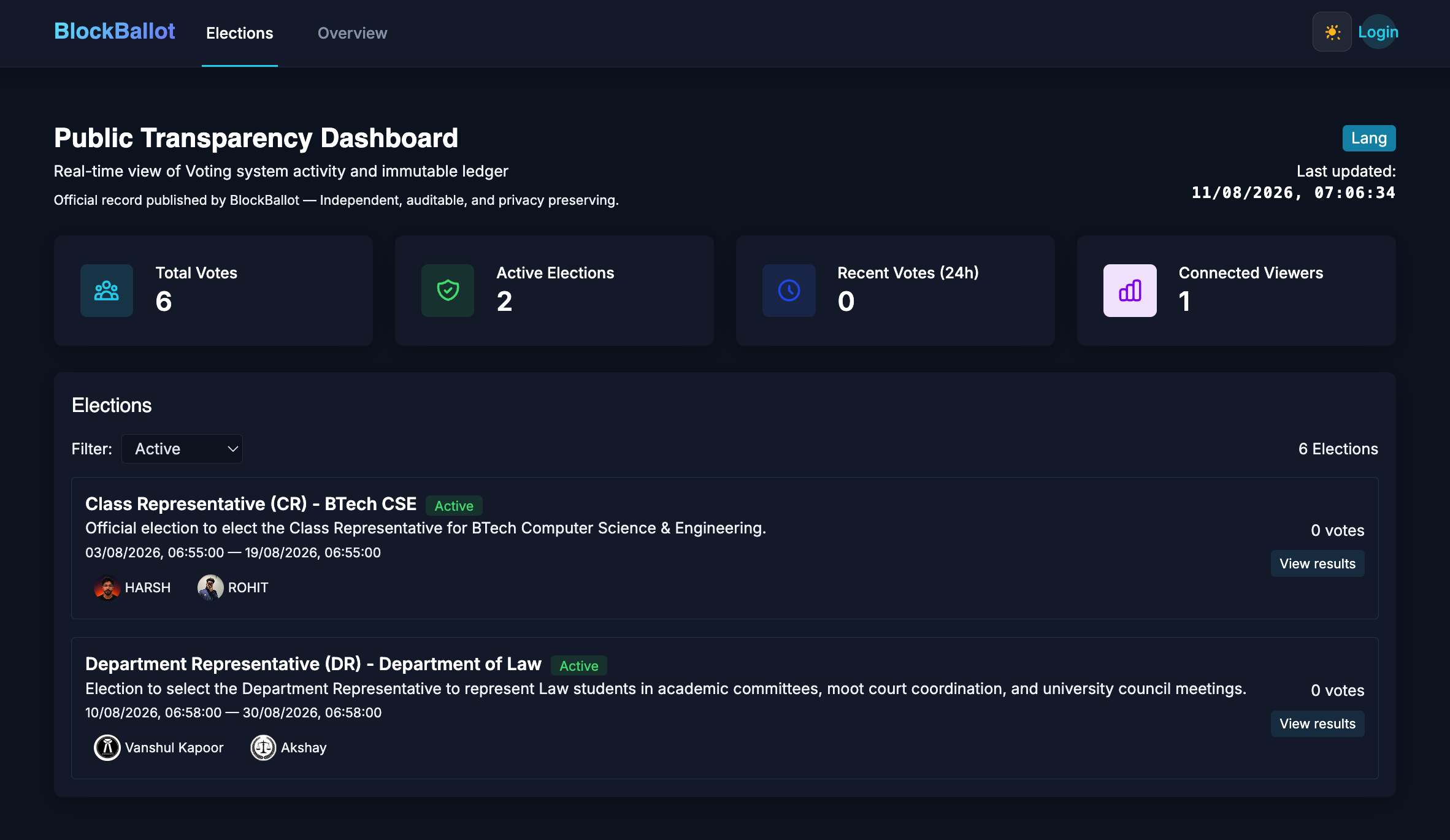Click date range 03/08/2026 — 19/08/2026
The width and height of the screenshot is (1450, 840).
[233, 552]
